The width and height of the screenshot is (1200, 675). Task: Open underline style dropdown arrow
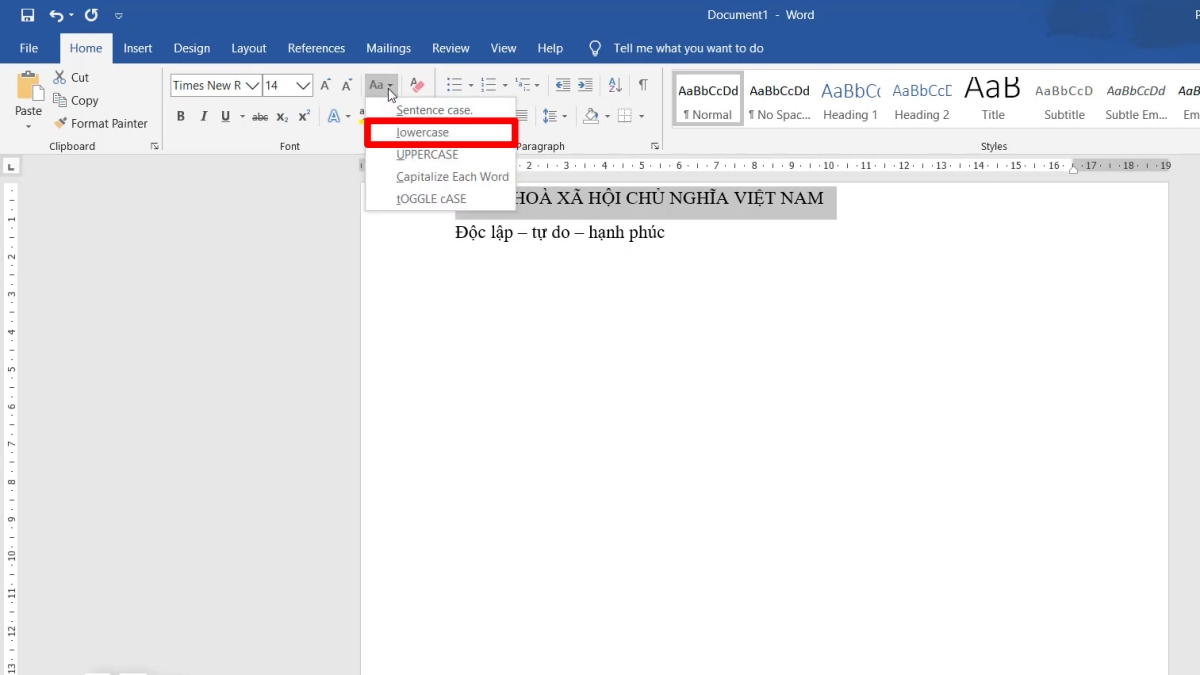pyautogui.click(x=241, y=116)
